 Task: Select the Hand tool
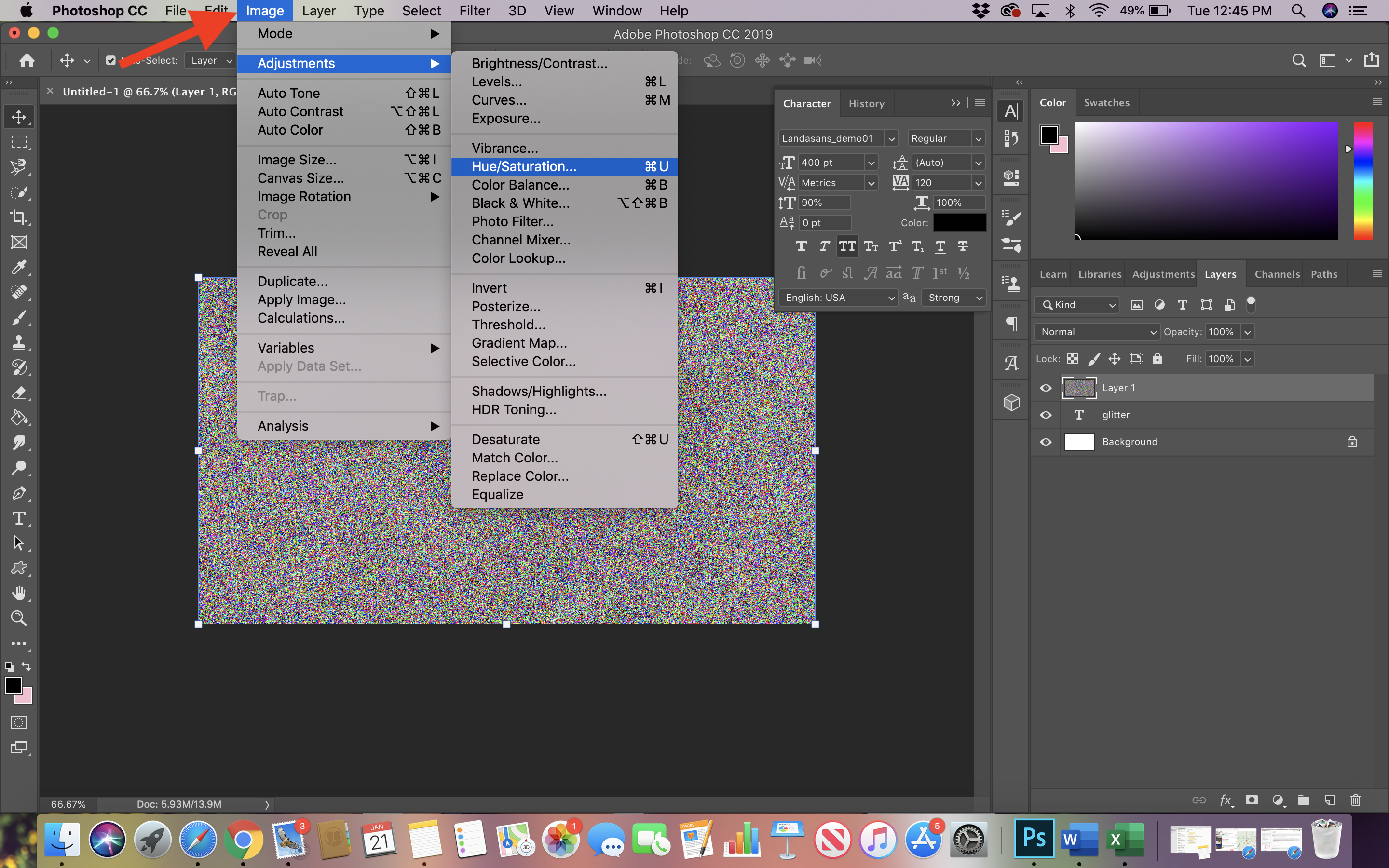19,593
